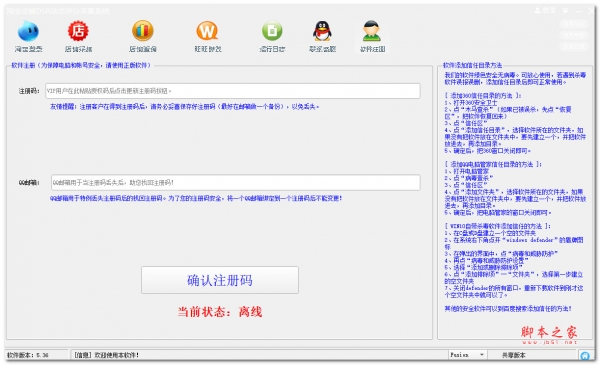
Task: Open the Fusion style dropdown in status bar
Action: point(467,355)
